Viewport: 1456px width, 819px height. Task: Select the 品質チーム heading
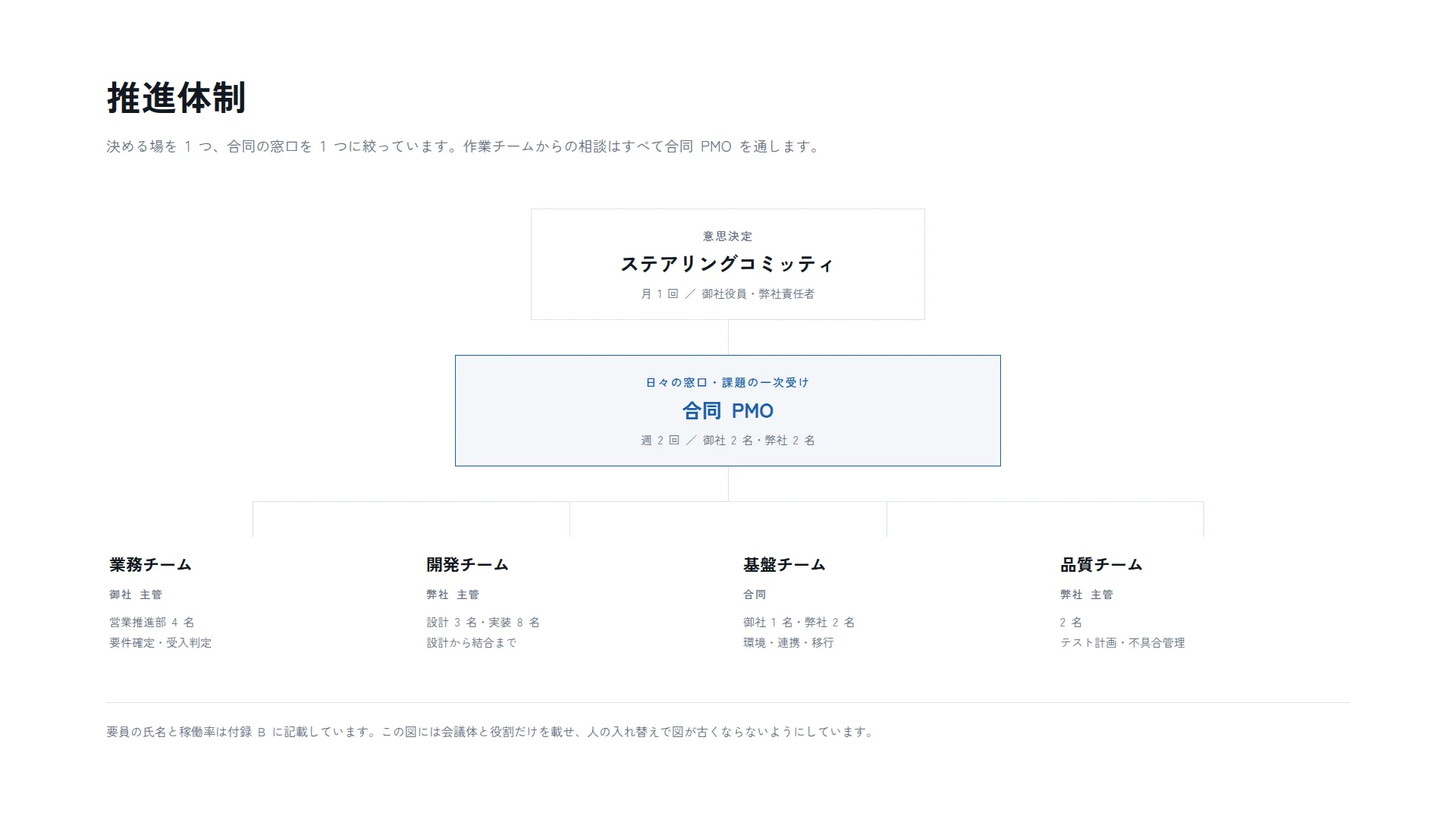1101,565
